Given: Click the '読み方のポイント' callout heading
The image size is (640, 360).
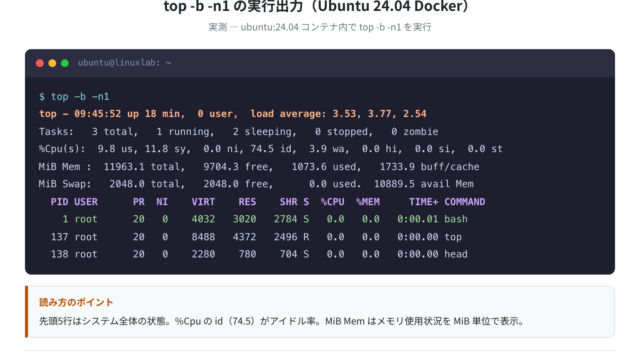Looking at the screenshot, I should click(x=76, y=302).
